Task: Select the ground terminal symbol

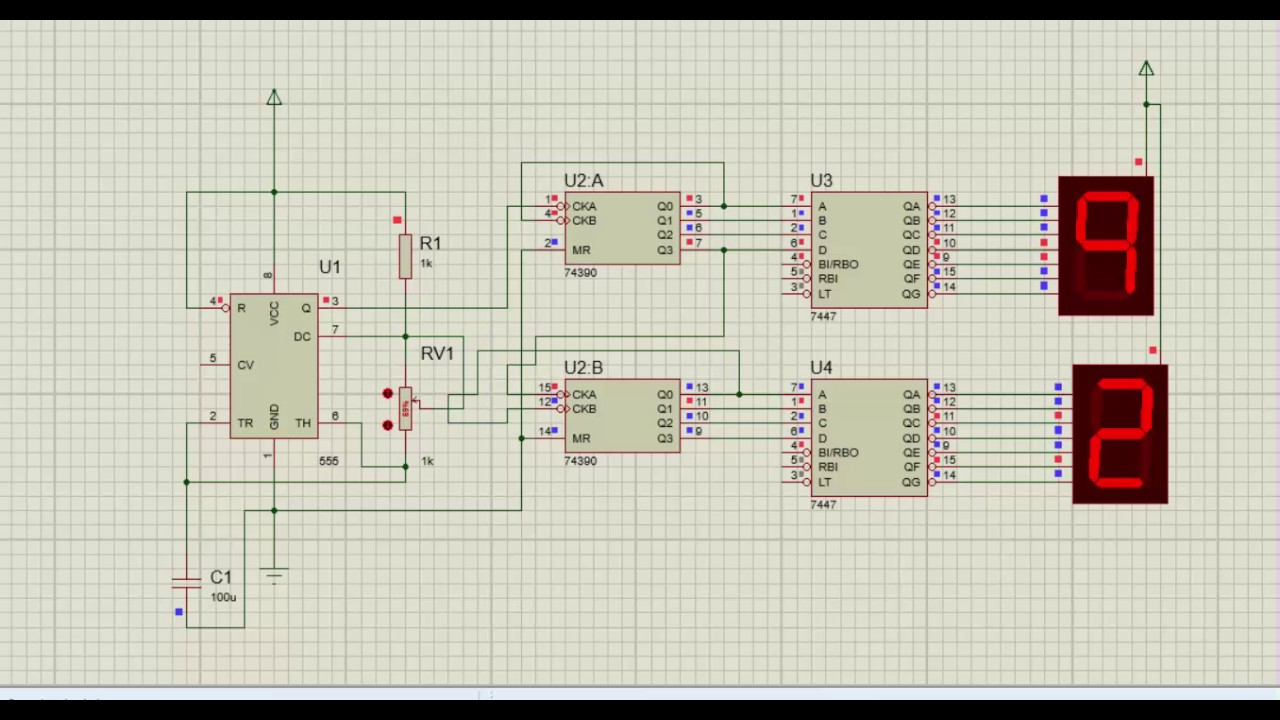Action: tap(274, 575)
